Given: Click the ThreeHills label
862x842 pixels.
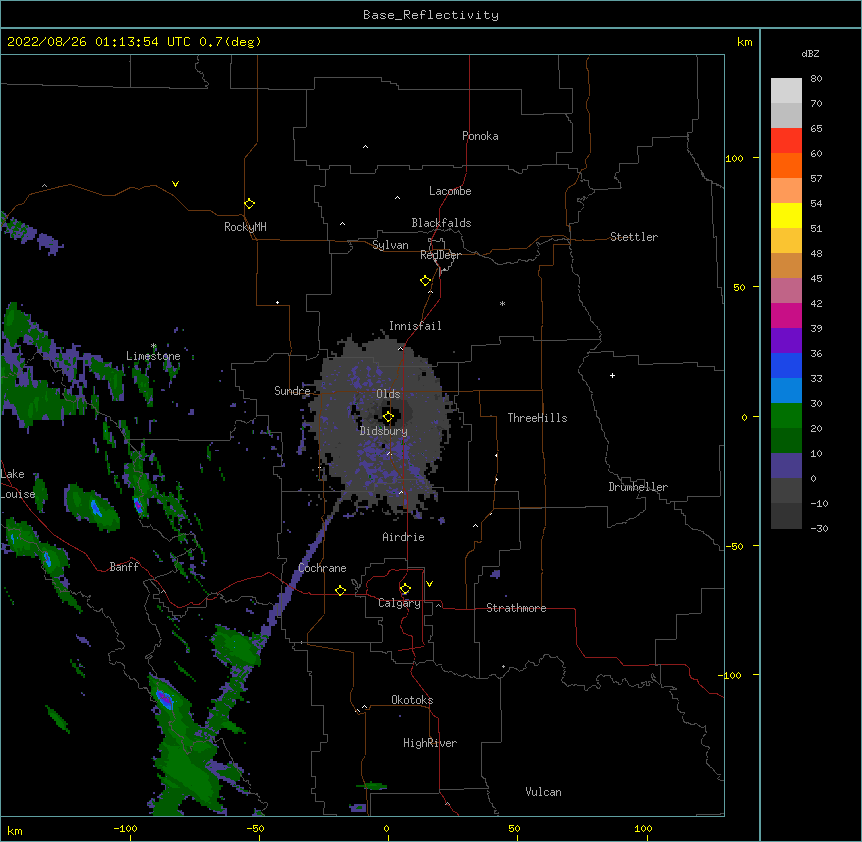Looking at the screenshot, I should pyautogui.click(x=537, y=418).
